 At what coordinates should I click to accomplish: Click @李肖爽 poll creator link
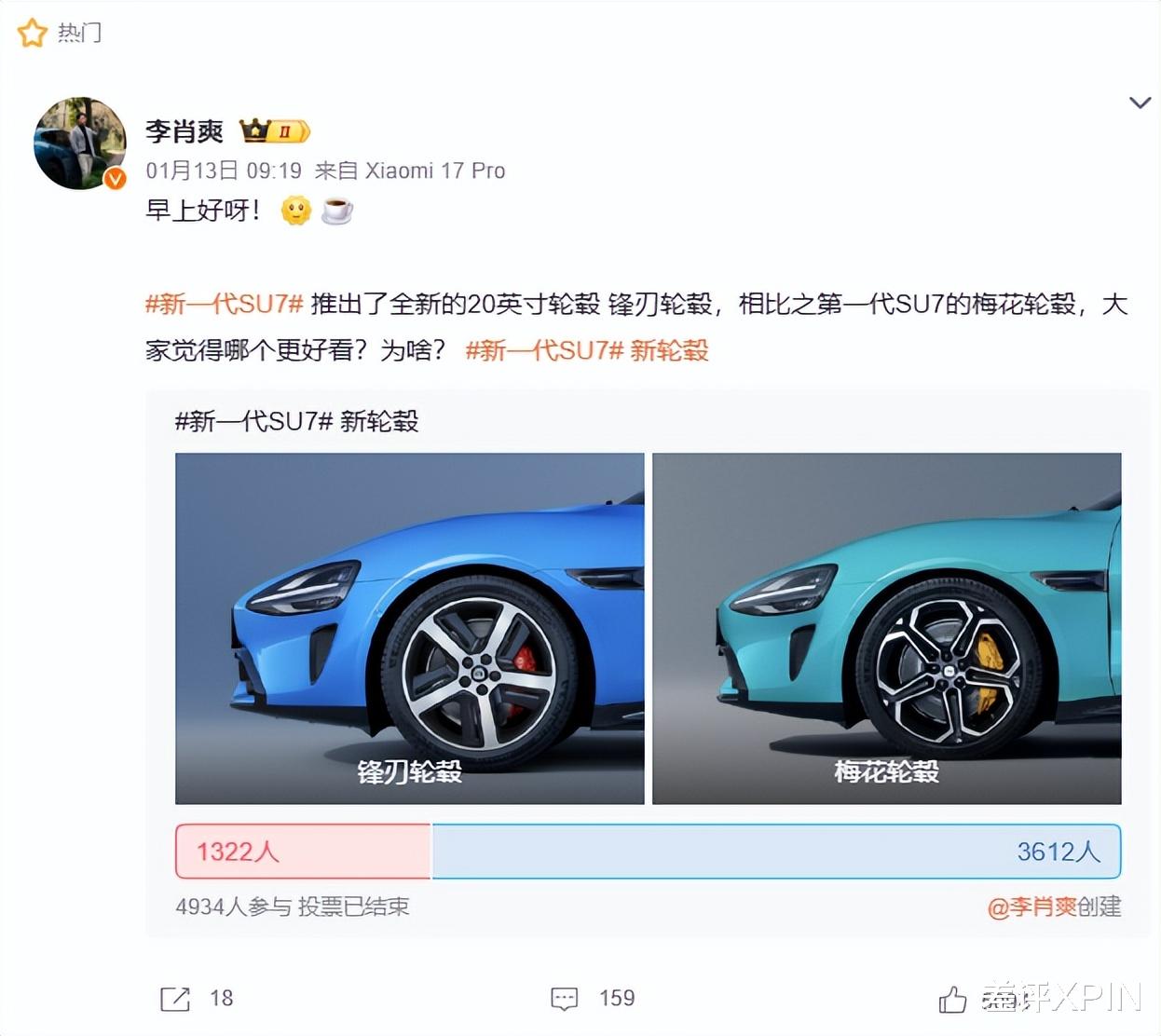tap(1031, 906)
